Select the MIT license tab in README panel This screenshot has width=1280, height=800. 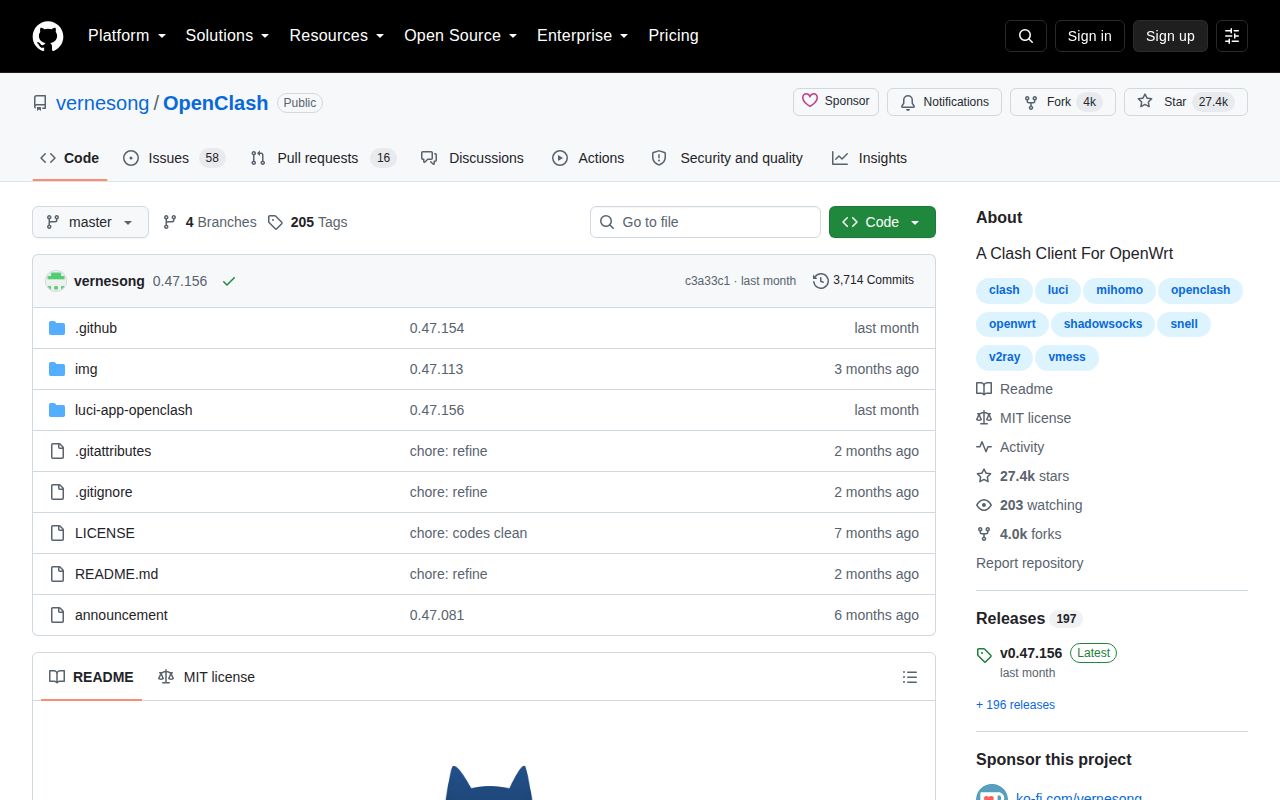click(x=206, y=677)
